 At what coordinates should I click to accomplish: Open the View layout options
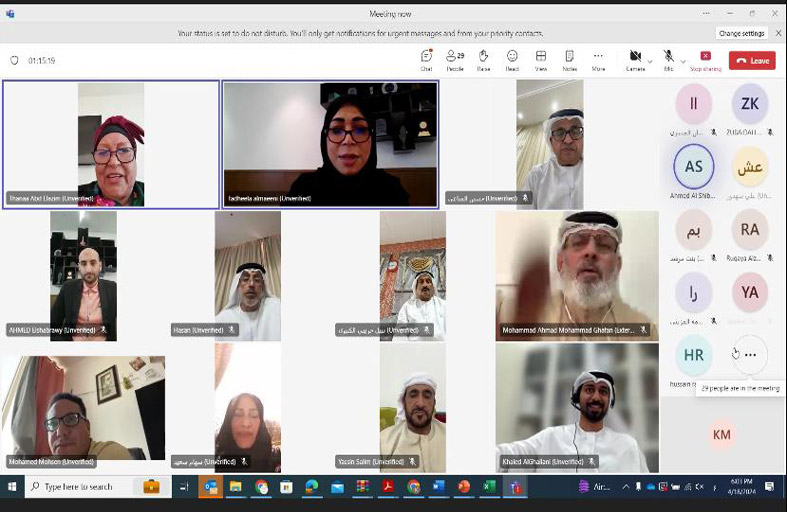click(541, 58)
